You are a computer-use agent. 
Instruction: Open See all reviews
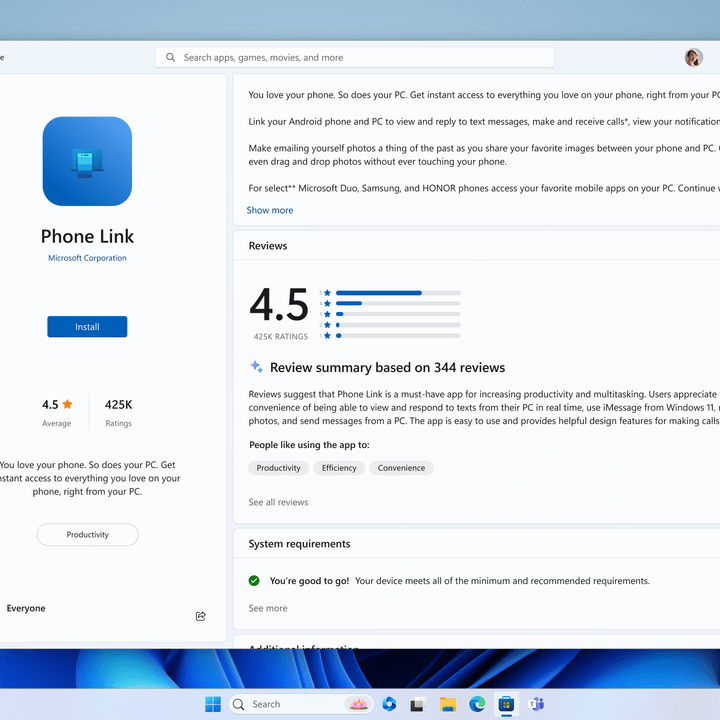coord(278,502)
